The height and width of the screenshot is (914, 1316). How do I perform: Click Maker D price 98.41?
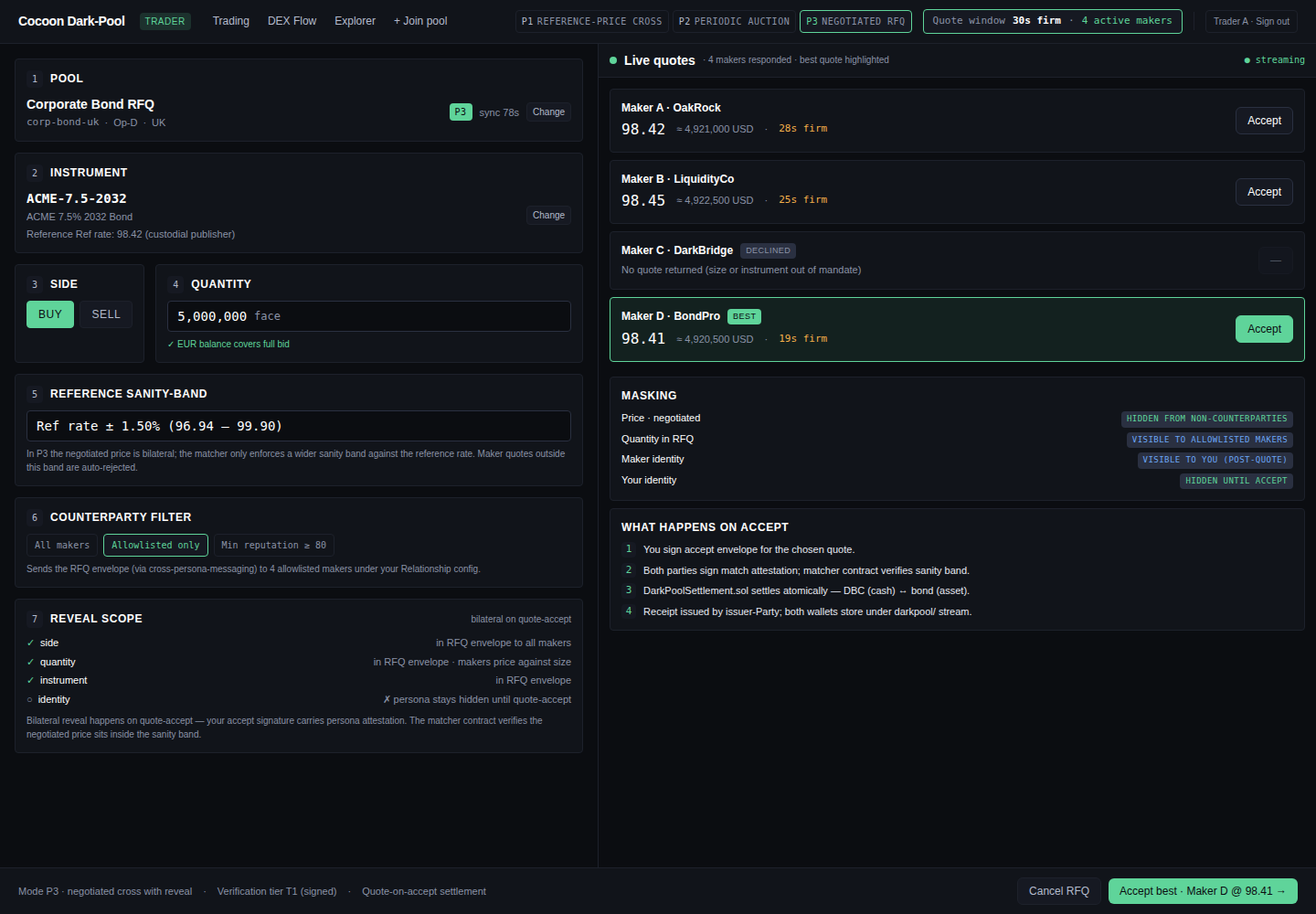coord(643,339)
